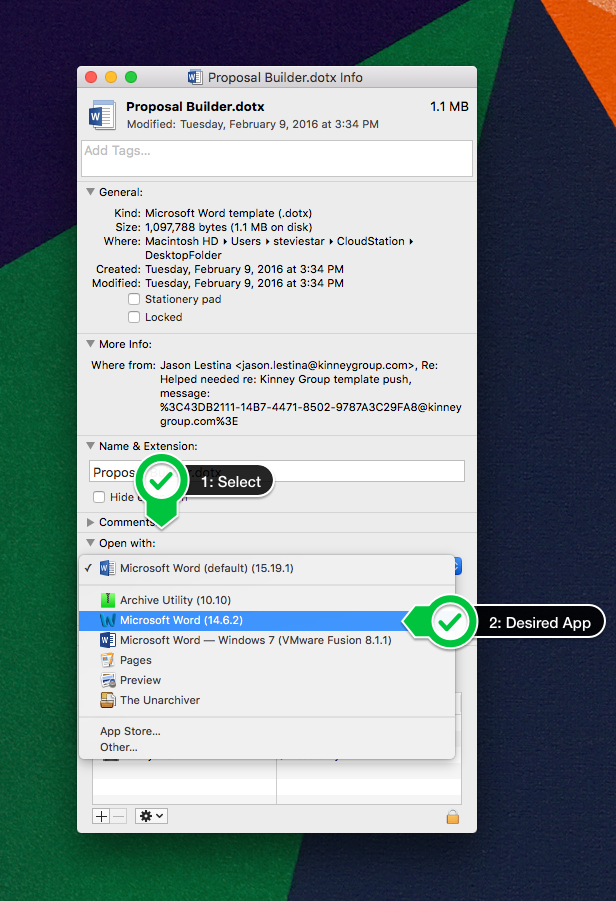Click the 1.1 MB file size text
The height and width of the screenshot is (901, 616).
449,107
